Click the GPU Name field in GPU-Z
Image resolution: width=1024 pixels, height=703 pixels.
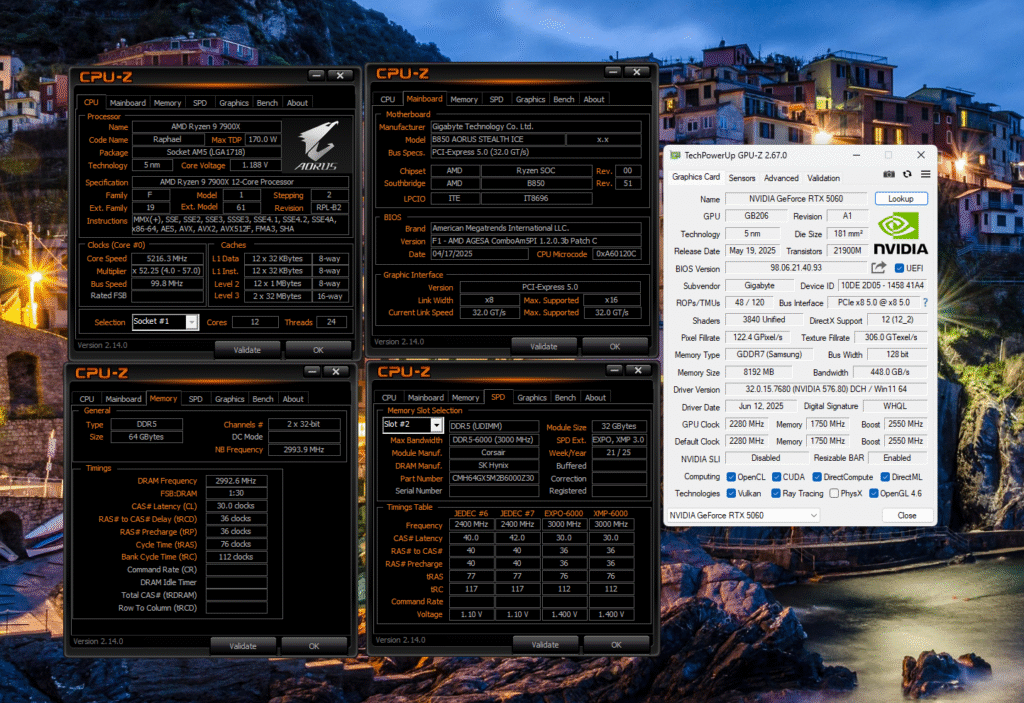(795, 199)
